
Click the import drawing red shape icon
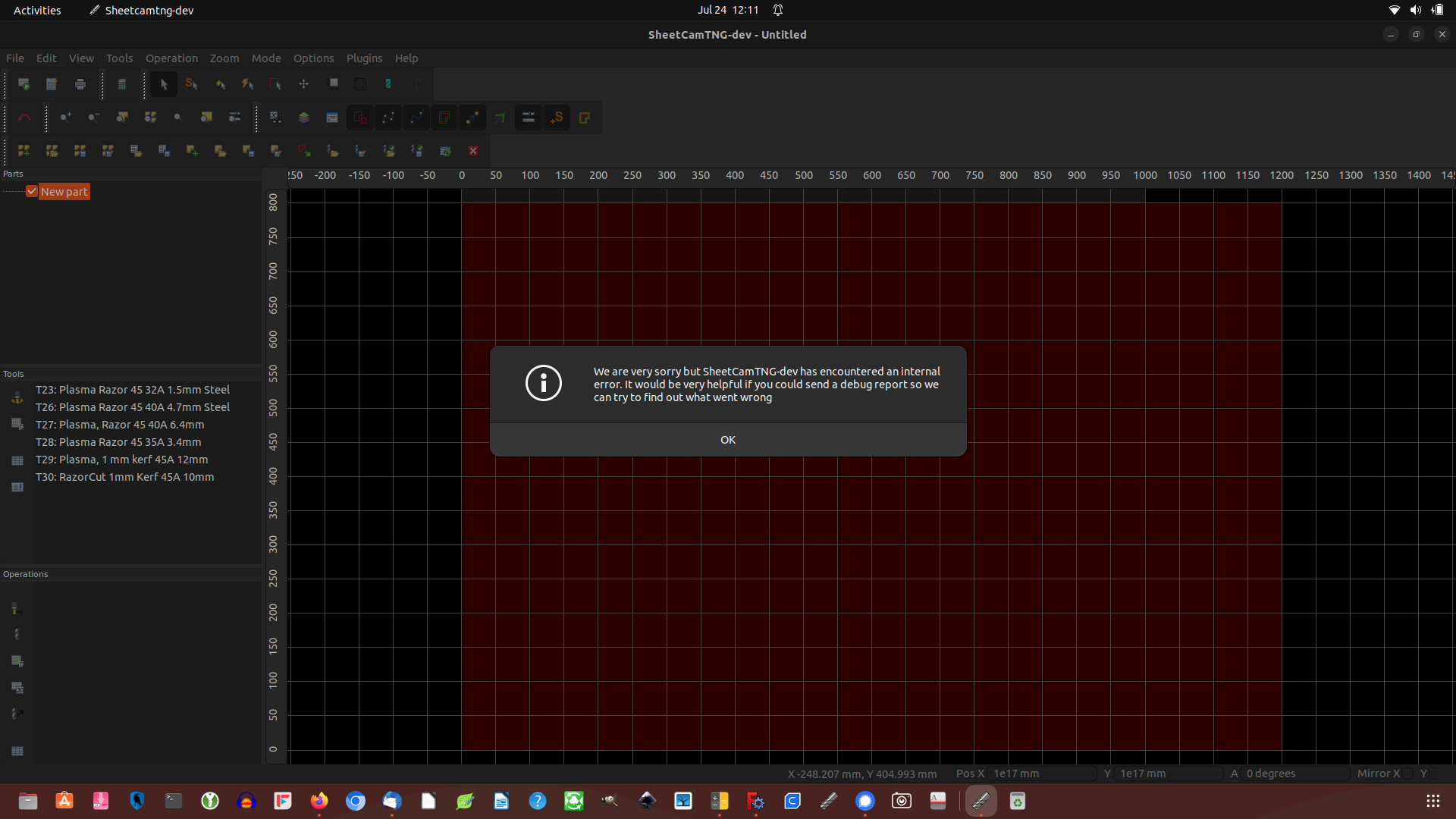[x=303, y=151]
